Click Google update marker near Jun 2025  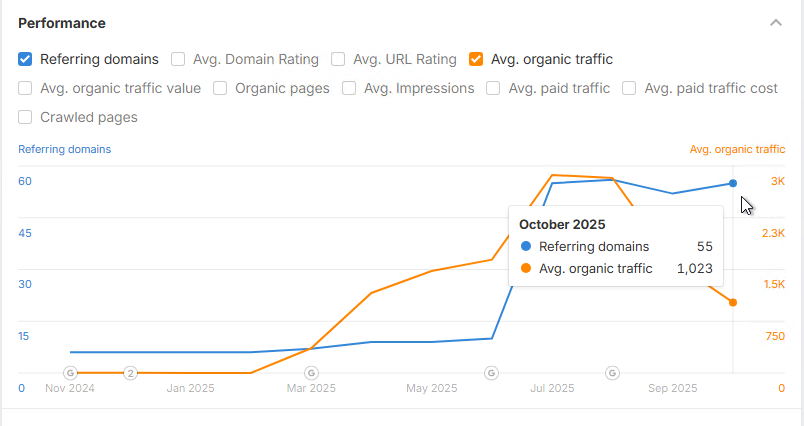491,373
